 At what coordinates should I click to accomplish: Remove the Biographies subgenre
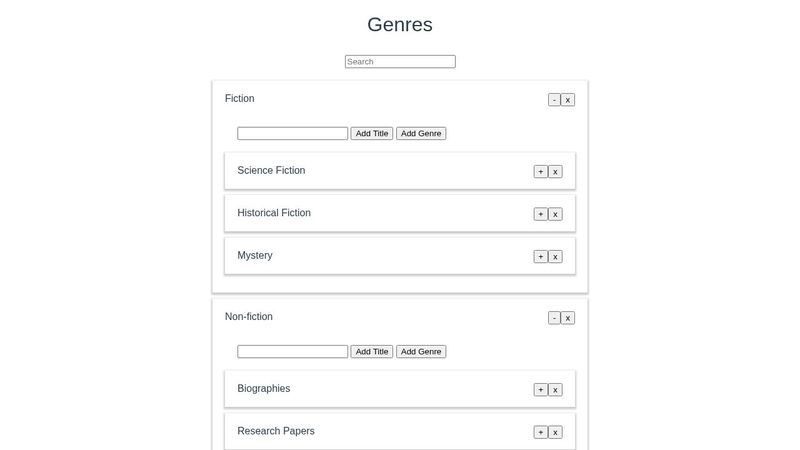pos(555,390)
